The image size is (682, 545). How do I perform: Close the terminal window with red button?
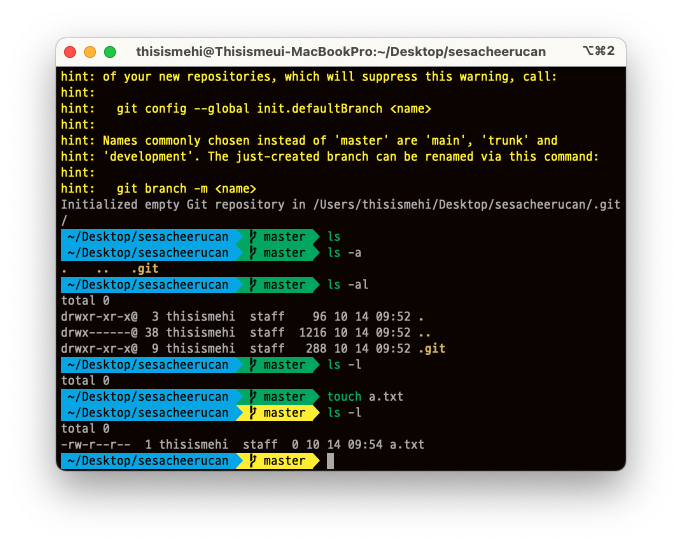[x=70, y=52]
